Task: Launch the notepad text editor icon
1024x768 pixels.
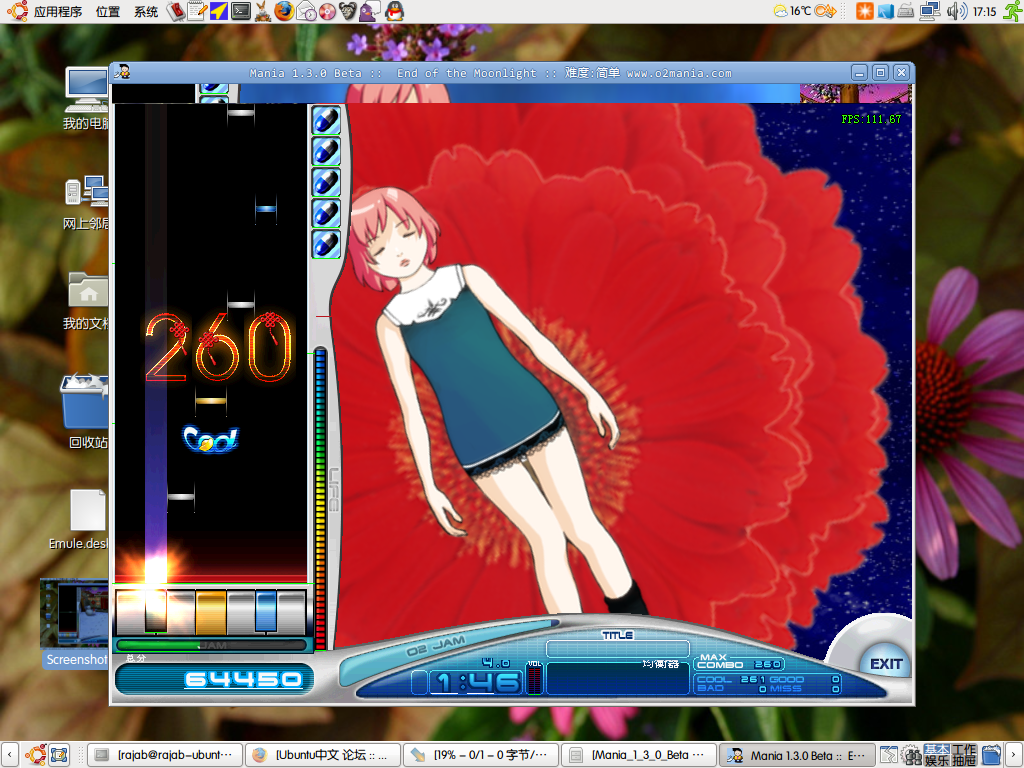Action: 197,11
